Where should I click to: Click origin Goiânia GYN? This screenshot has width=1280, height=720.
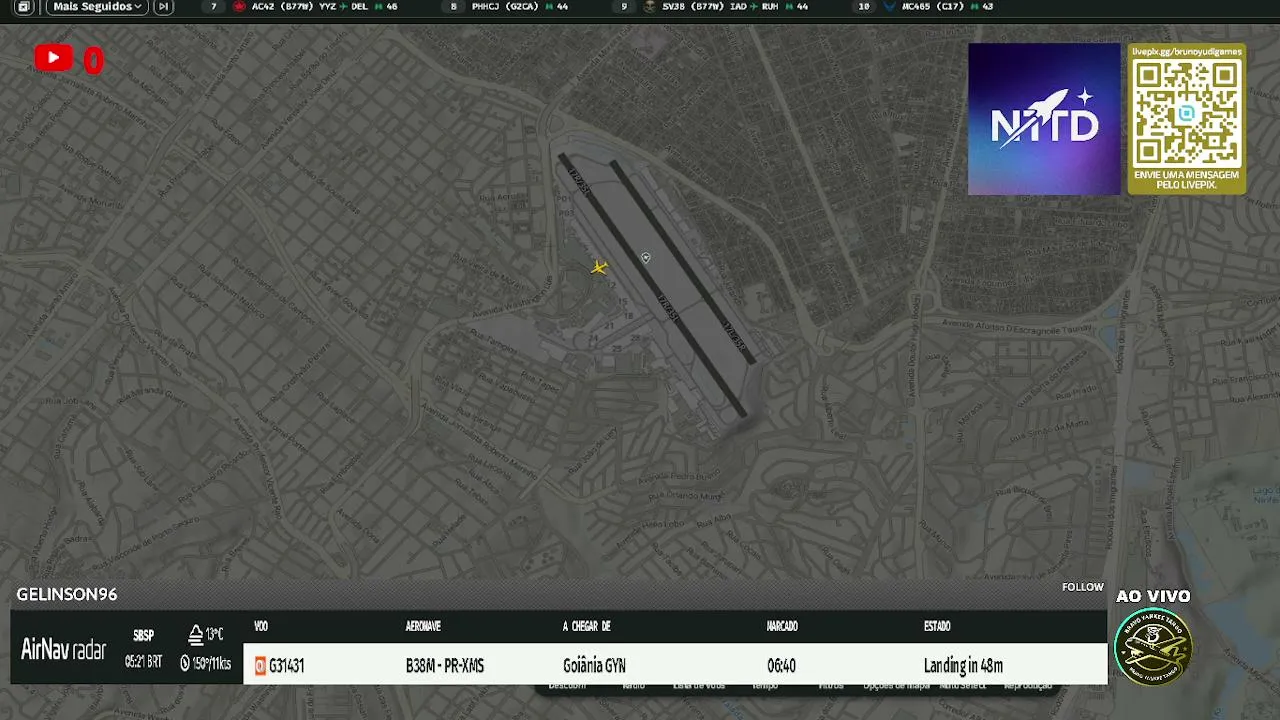tap(594, 666)
